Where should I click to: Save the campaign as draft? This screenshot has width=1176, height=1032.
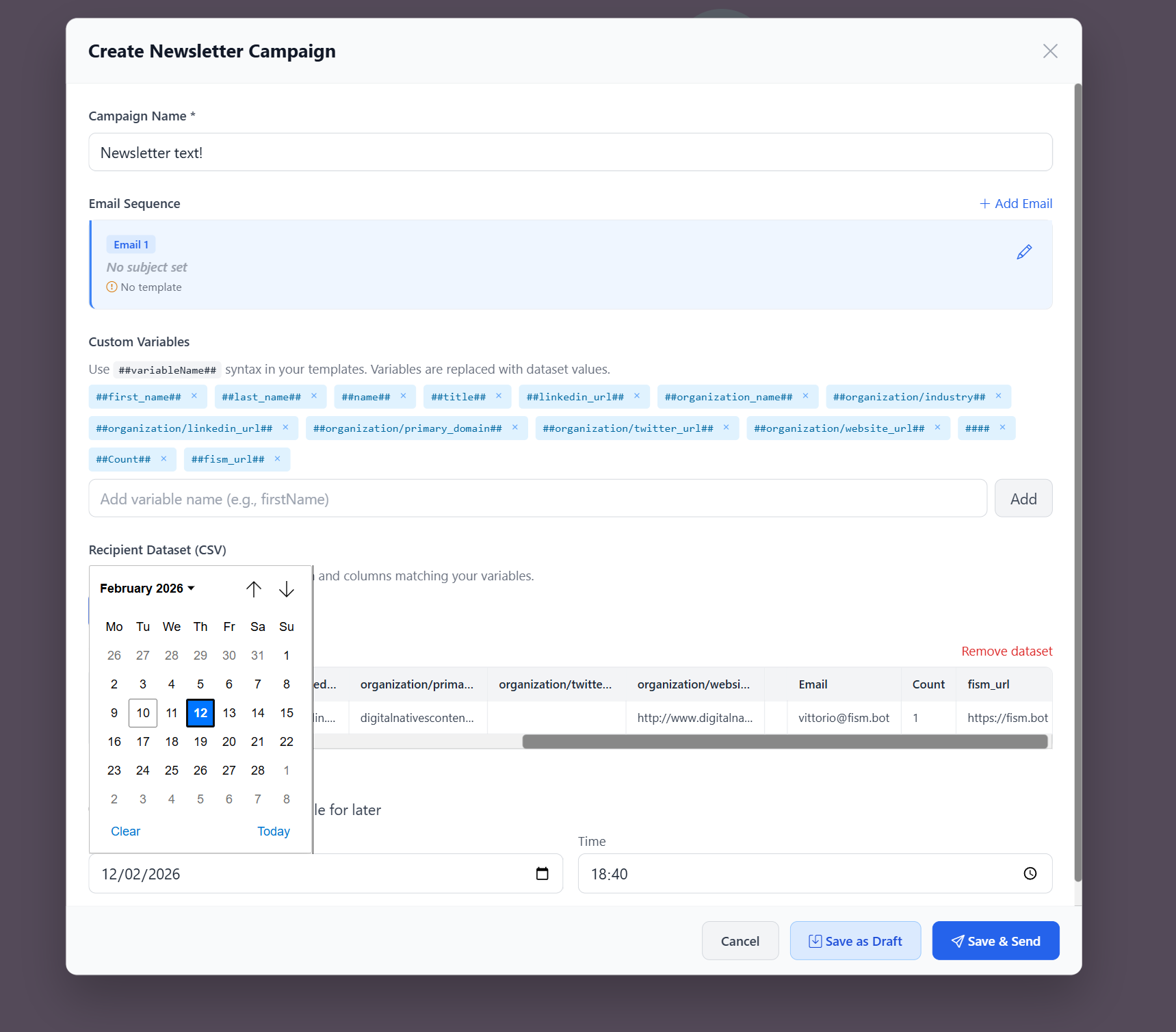click(x=855, y=940)
